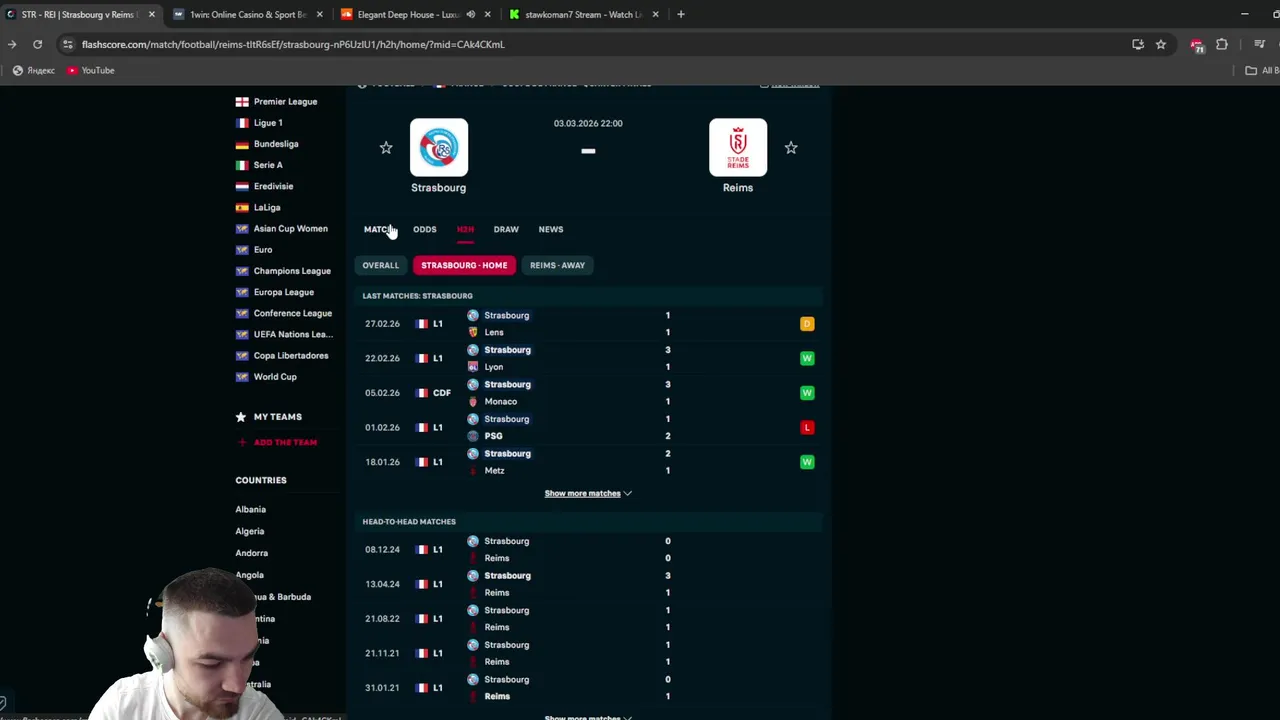Open the 21.08.22 head-to-head match
Viewport: 1280px width, 720px height.
[x=589, y=619]
